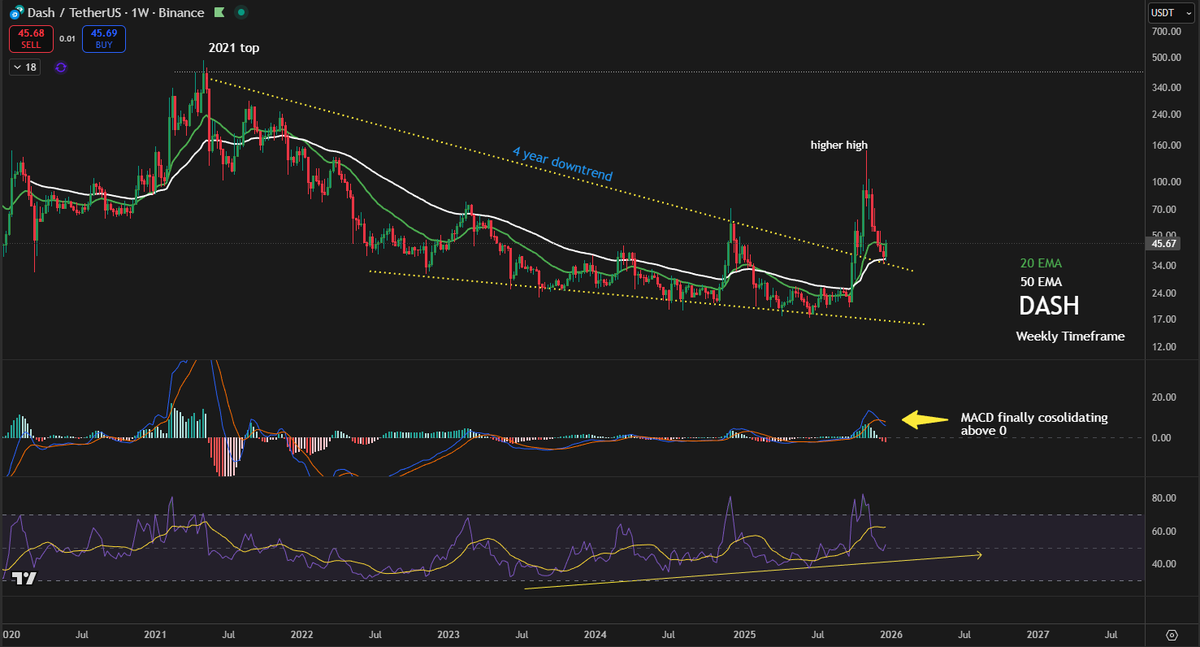Screen dimensions: 1200x647
Task: Click 24.00 on the price scale
Action: pyautogui.click(x=1165, y=293)
